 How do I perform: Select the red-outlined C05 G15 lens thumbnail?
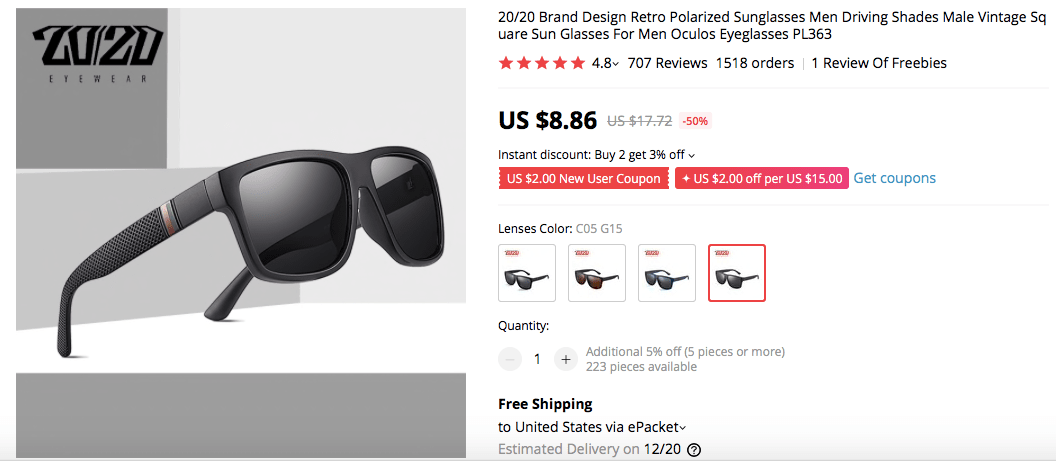pos(737,273)
